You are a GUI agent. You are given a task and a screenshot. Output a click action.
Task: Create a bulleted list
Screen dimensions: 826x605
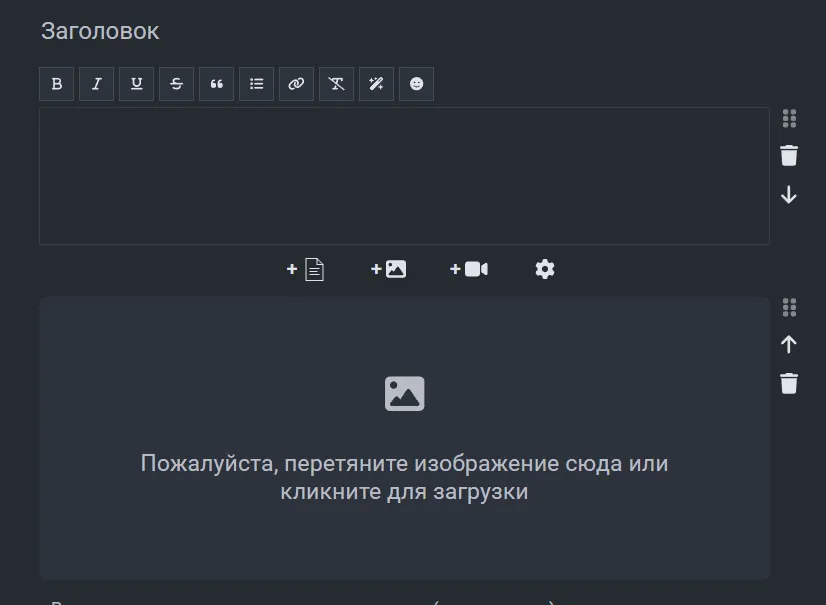[x=257, y=84]
